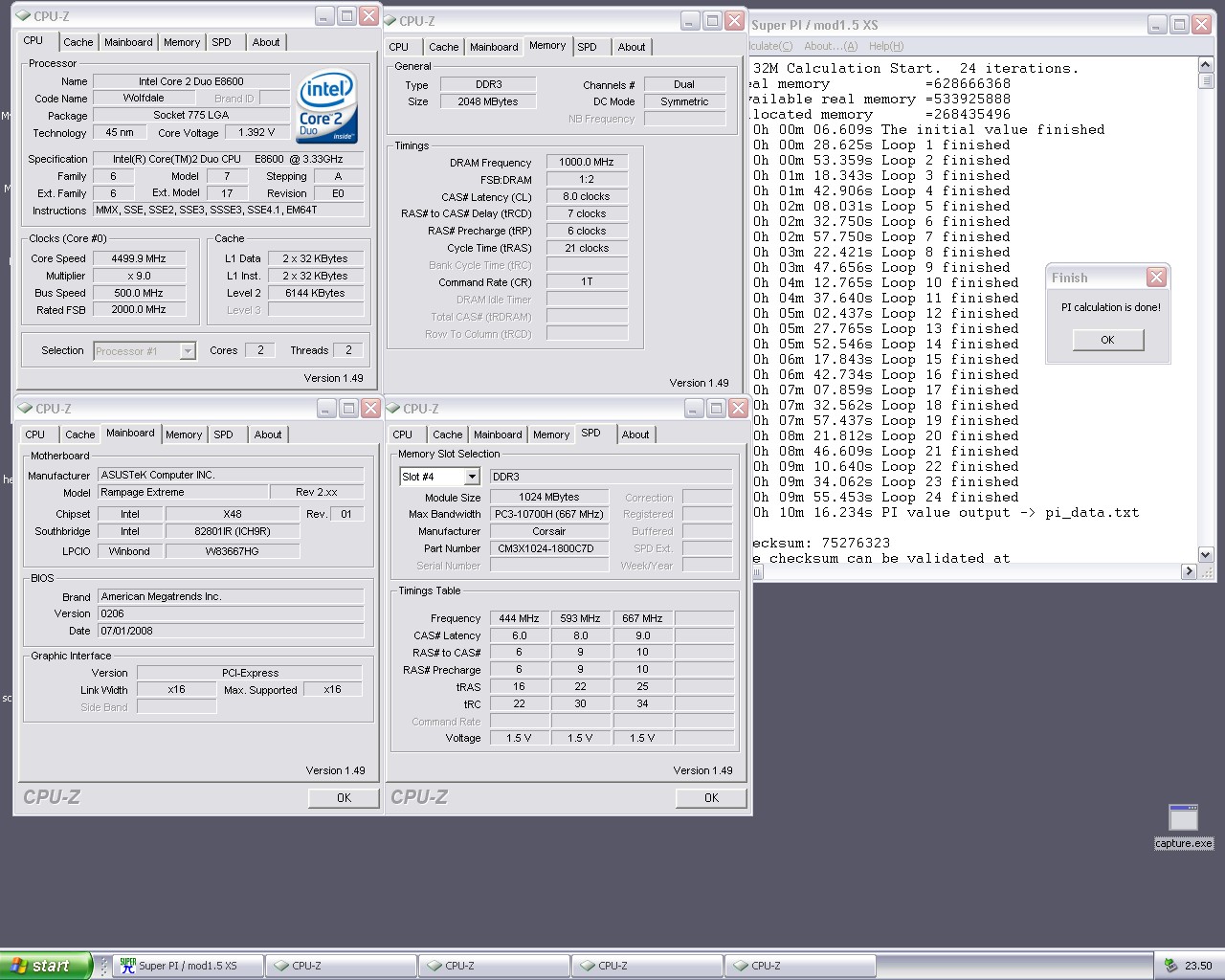Click OK in SPD CPU-Z window

point(711,798)
